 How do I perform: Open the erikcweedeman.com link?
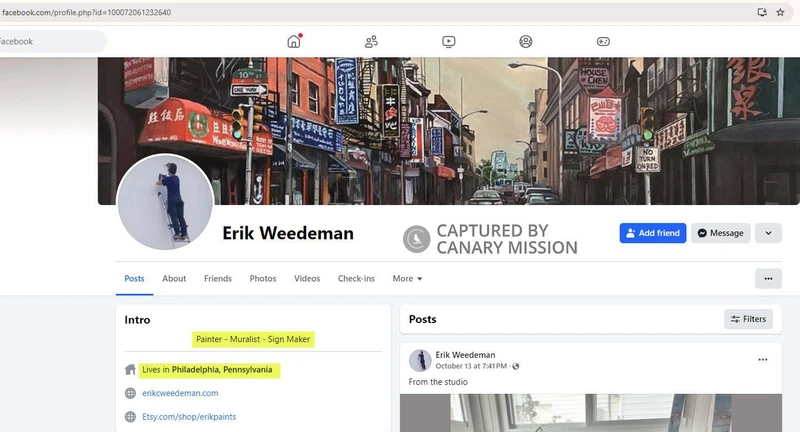click(x=180, y=393)
